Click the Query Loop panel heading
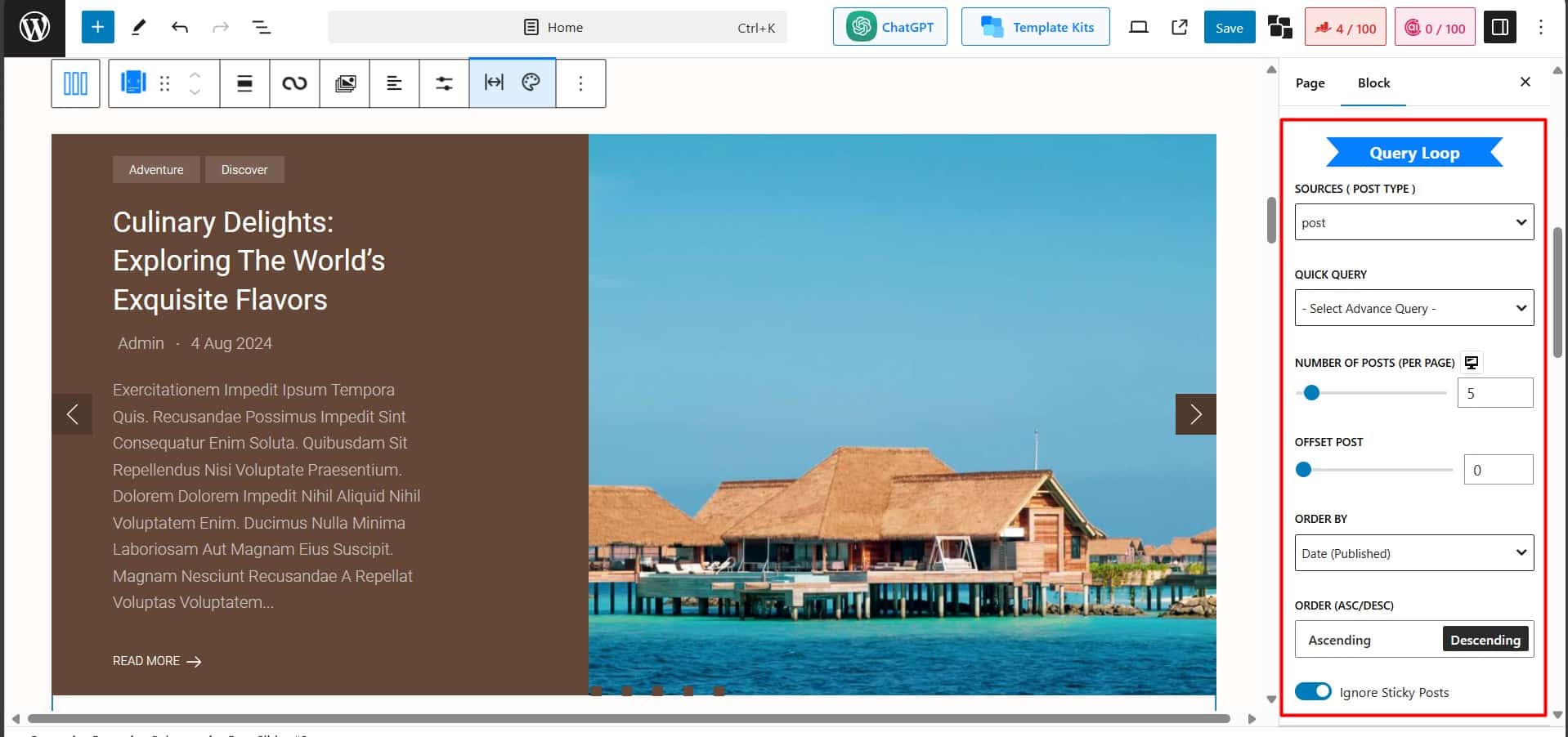Viewport: 1568px width, 737px height. pyautogui.click(x=1413, y=153)
